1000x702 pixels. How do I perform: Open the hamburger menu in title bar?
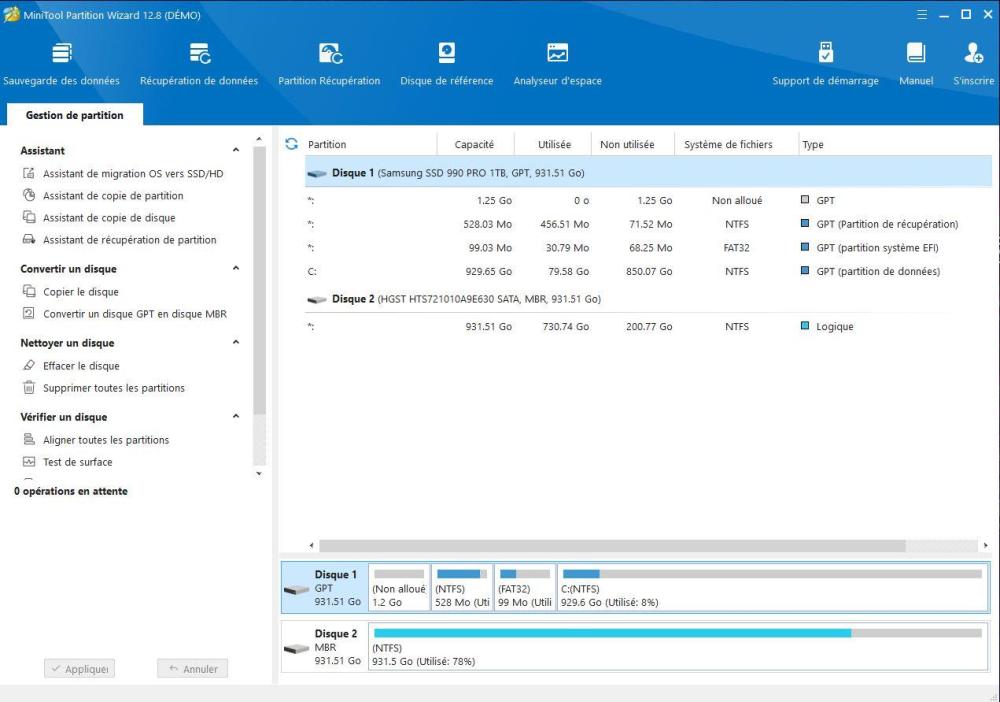pos(921,15)
